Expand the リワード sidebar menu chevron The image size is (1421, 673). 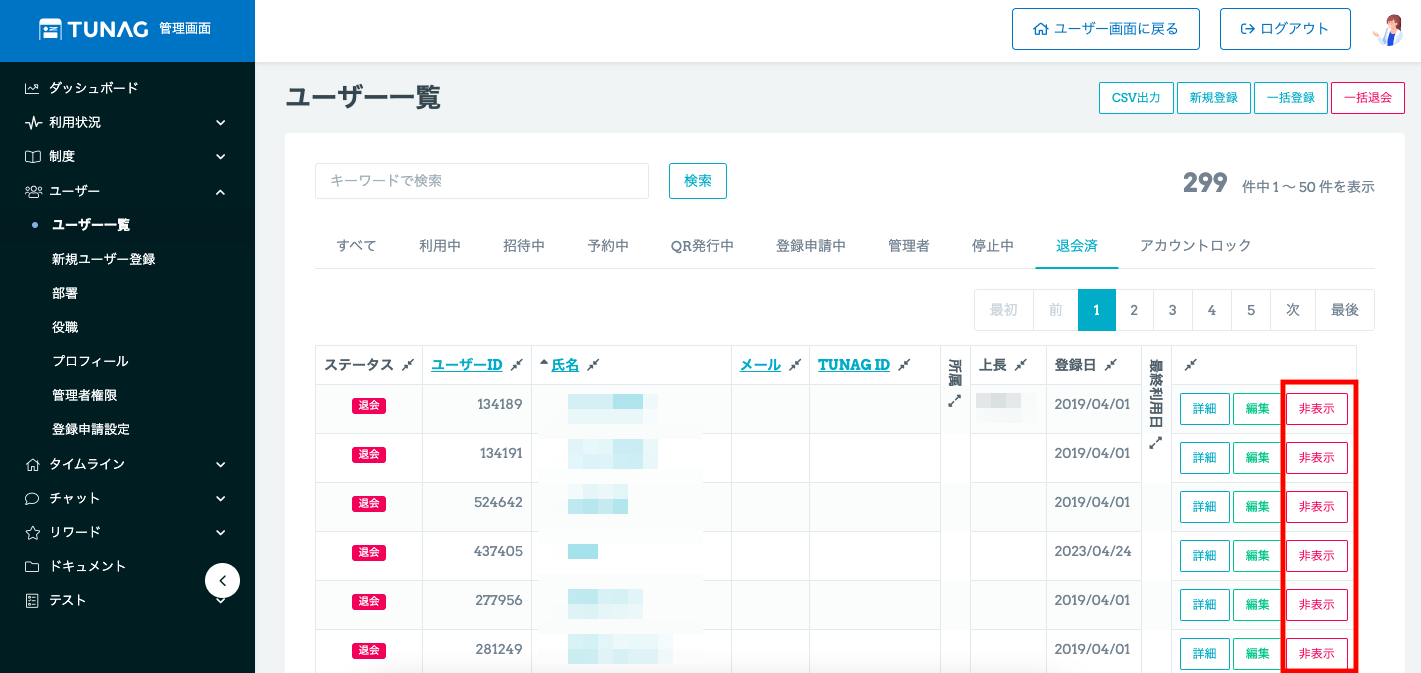[220, 532]
